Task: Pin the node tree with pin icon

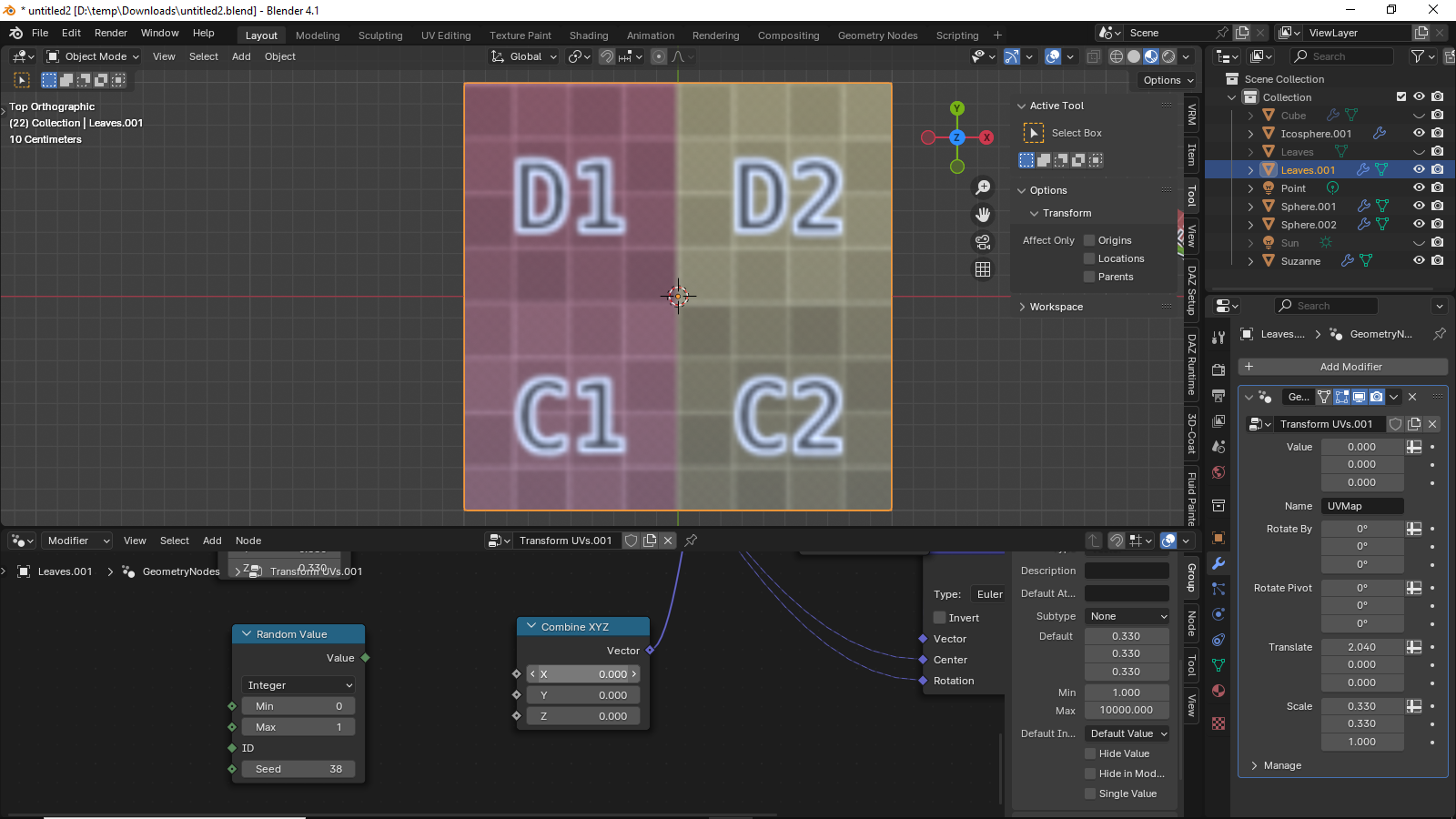Action: point(691,541)
